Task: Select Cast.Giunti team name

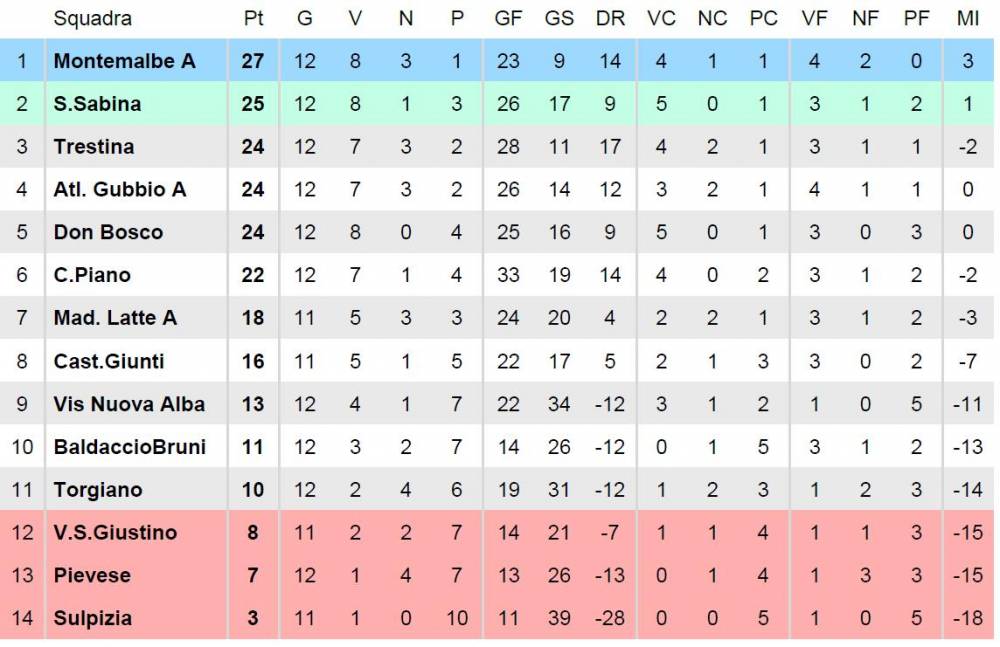Action: tap(108, 361)
